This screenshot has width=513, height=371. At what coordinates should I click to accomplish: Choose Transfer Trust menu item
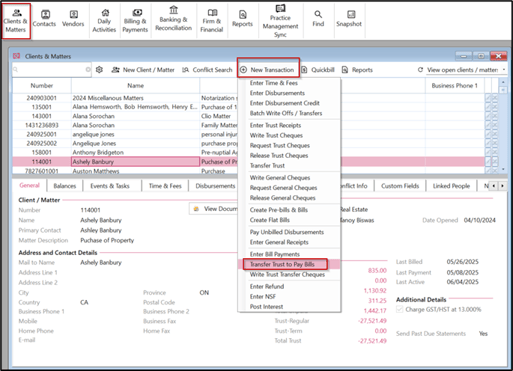267,165
